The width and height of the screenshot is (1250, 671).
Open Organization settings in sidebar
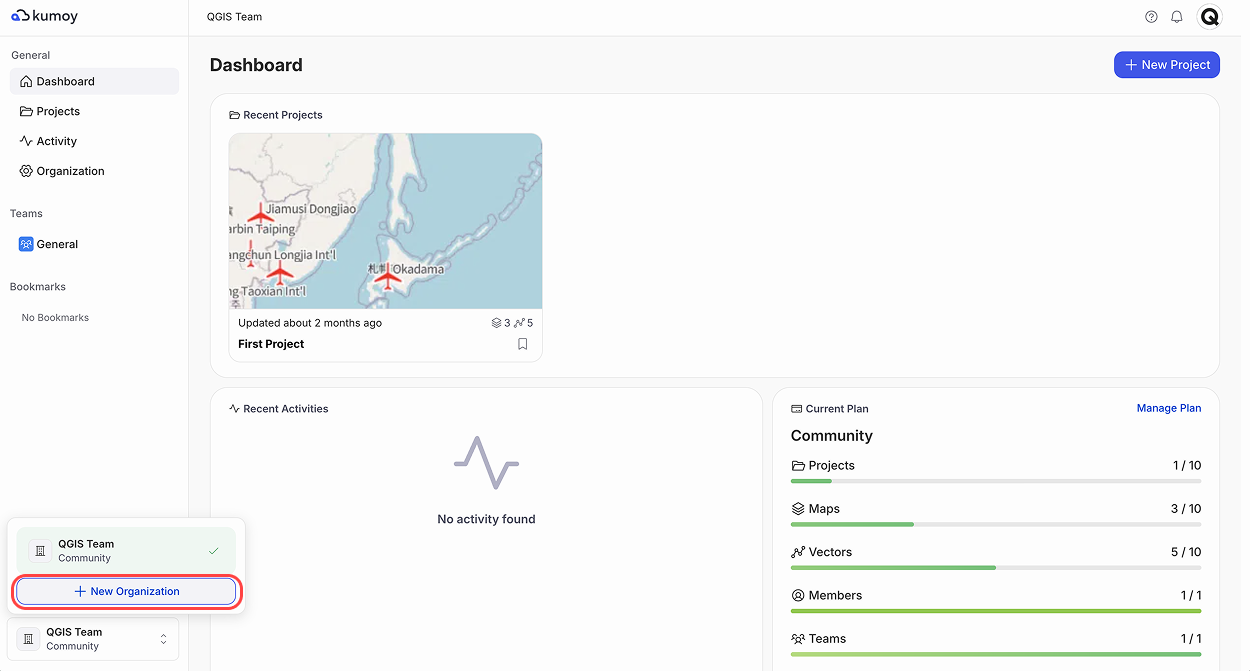(x=94, y=171)
